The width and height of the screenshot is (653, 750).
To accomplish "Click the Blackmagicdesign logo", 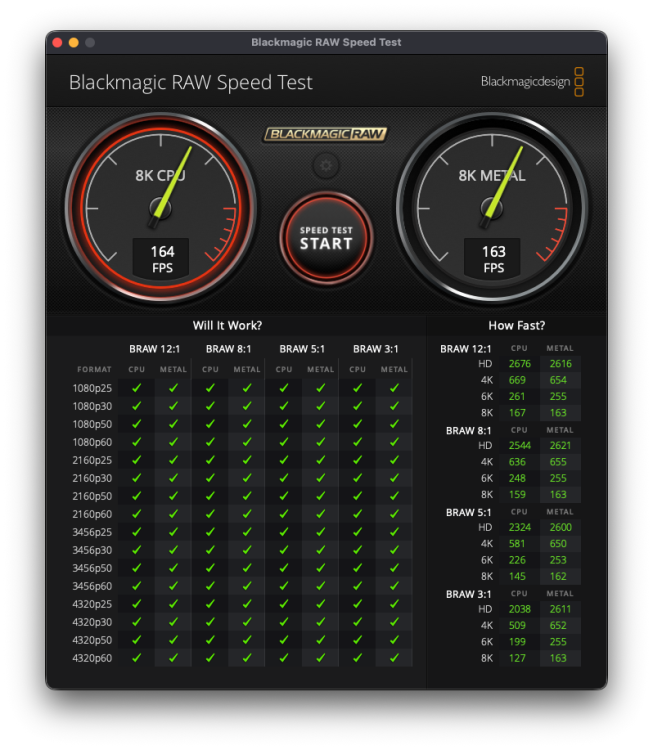I will pos(532,82).
